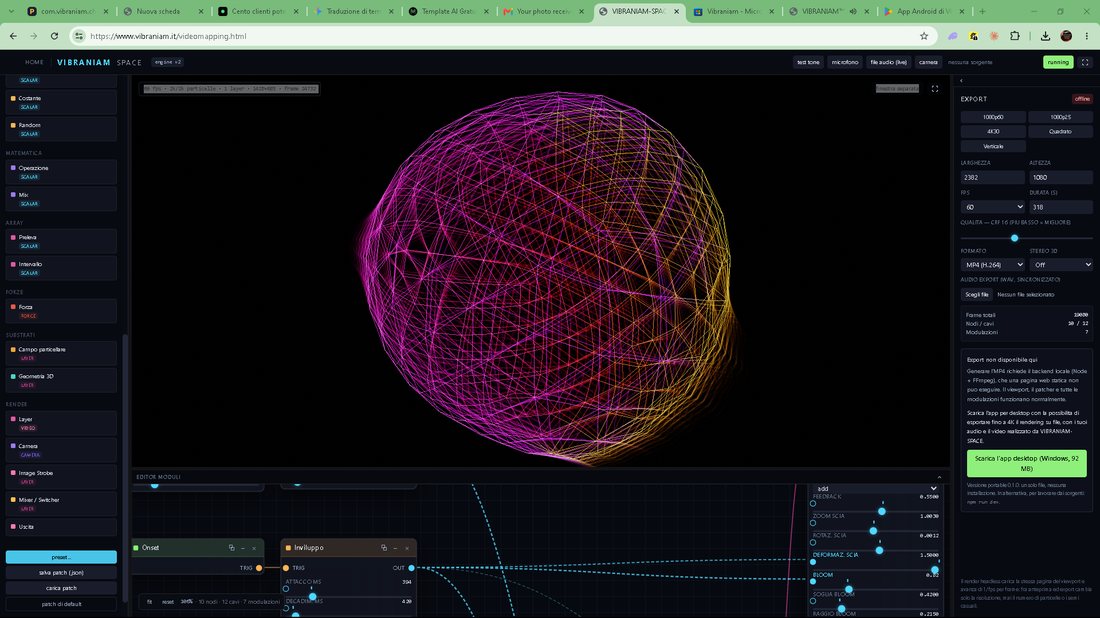Toggle the microfono audio source

coord(845,62)
